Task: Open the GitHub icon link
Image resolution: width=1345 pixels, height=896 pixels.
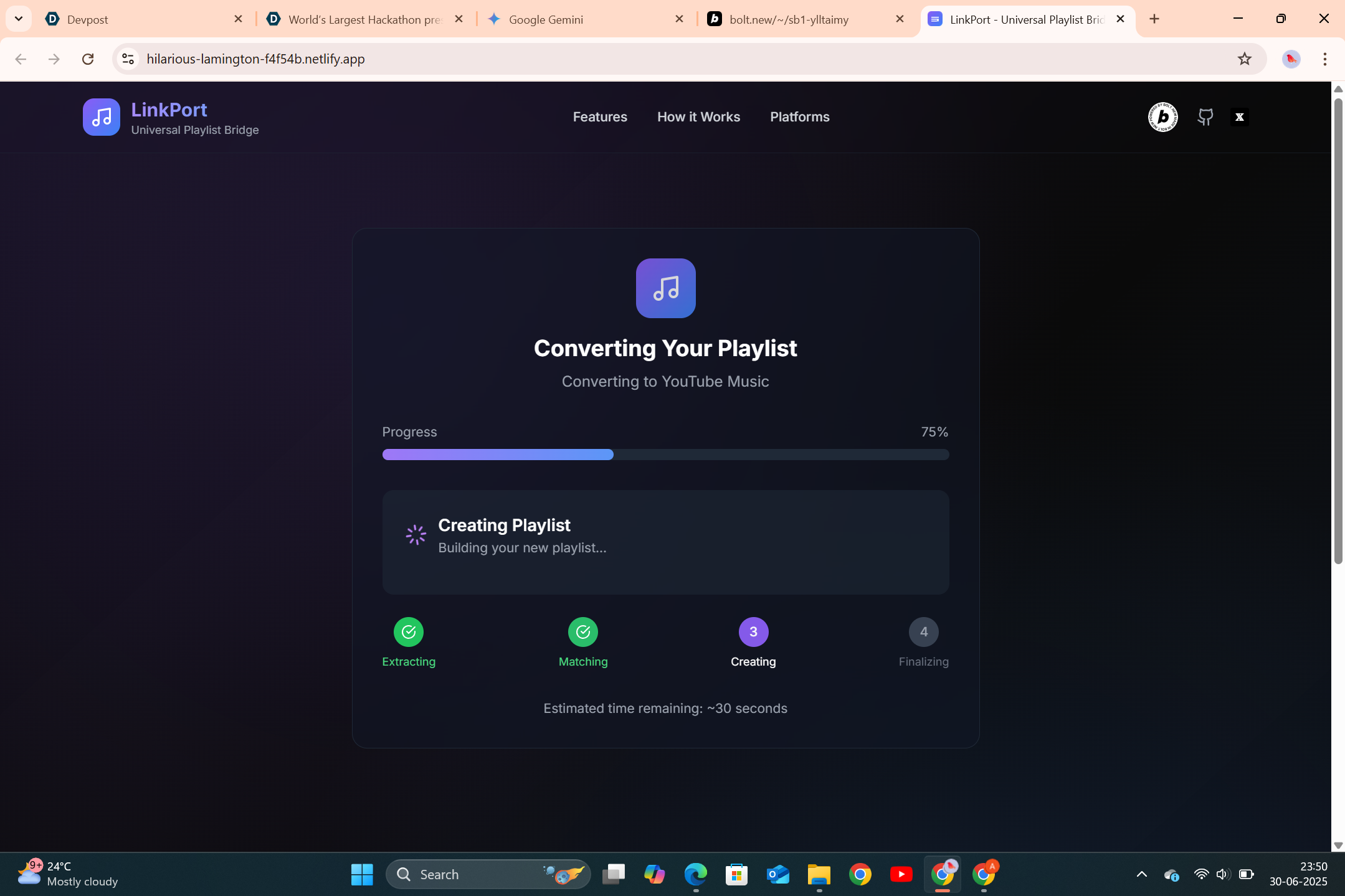Action: coord(1205,117)
